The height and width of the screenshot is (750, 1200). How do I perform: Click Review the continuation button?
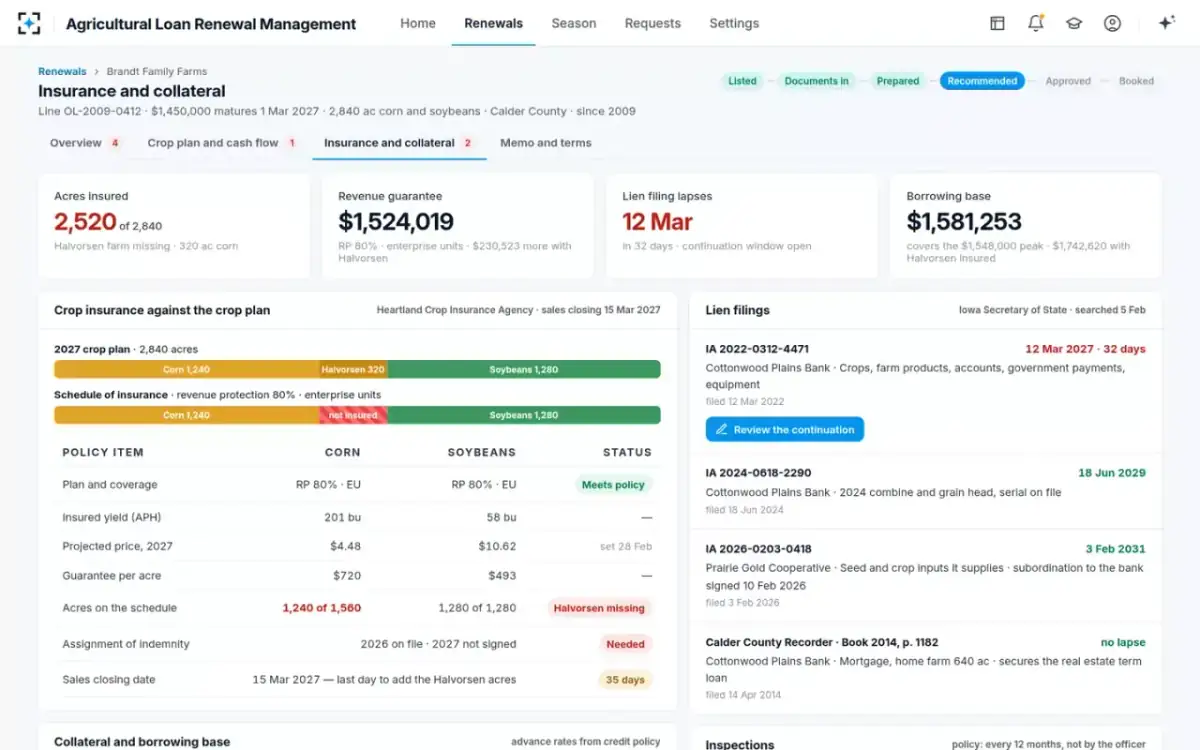coord(785,429)
